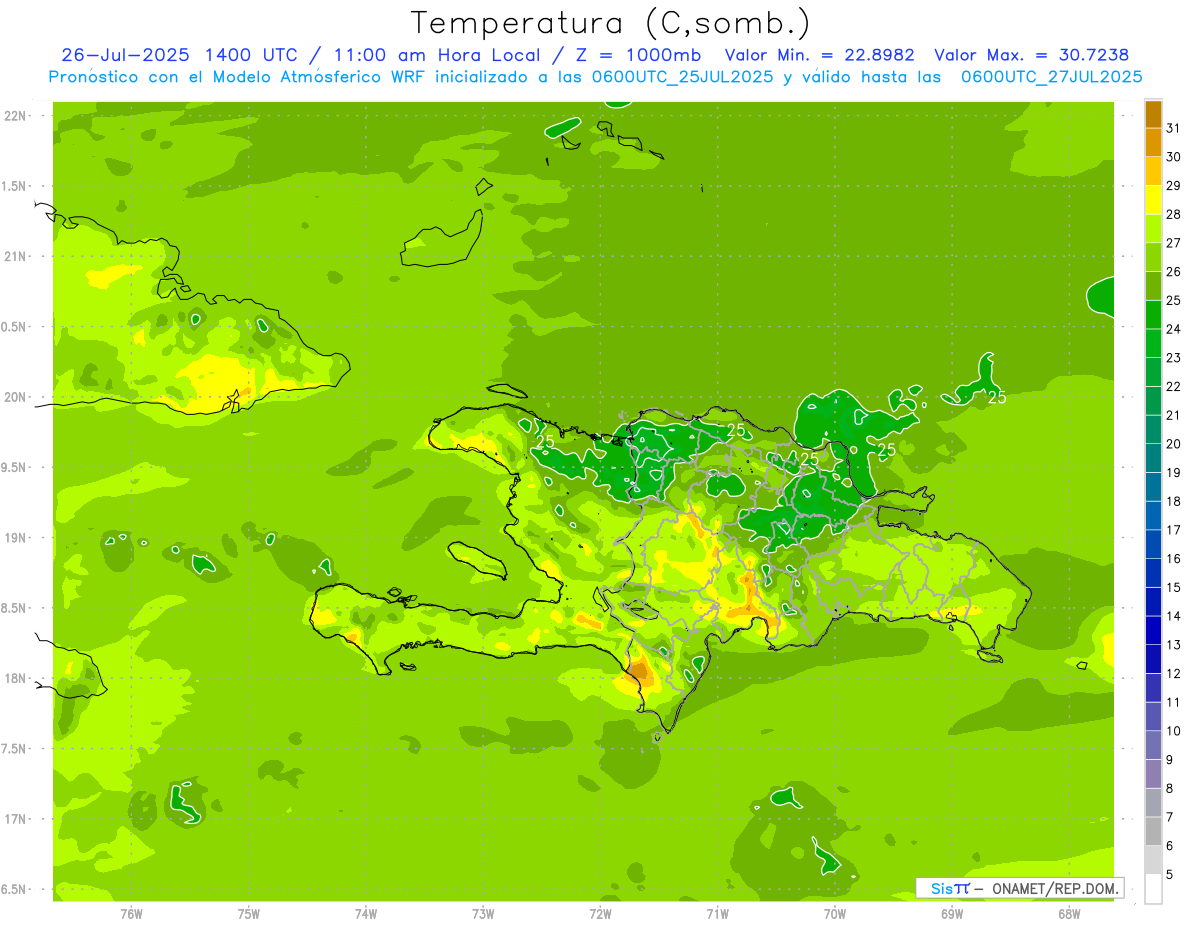Select the "74W" longitude axis label
This screenshot has height=927, width=1200.
(x=366, y=914)
